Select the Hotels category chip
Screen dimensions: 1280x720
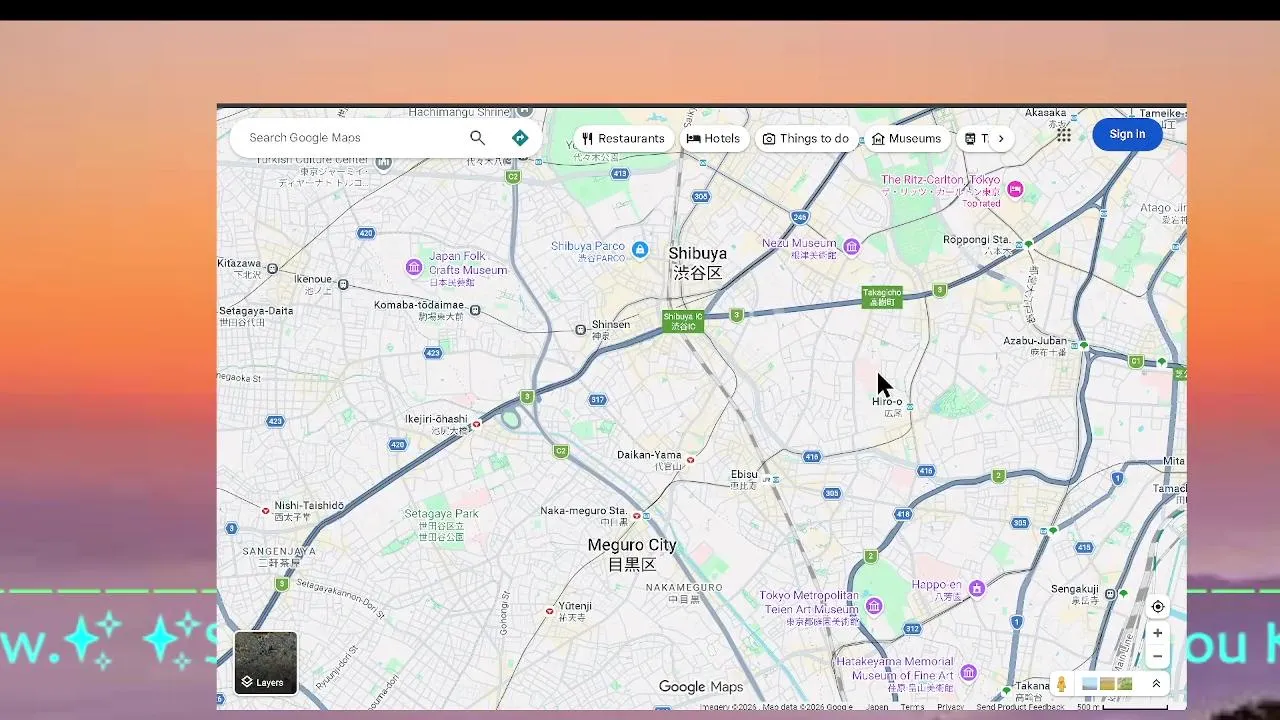tap(713, 139)
